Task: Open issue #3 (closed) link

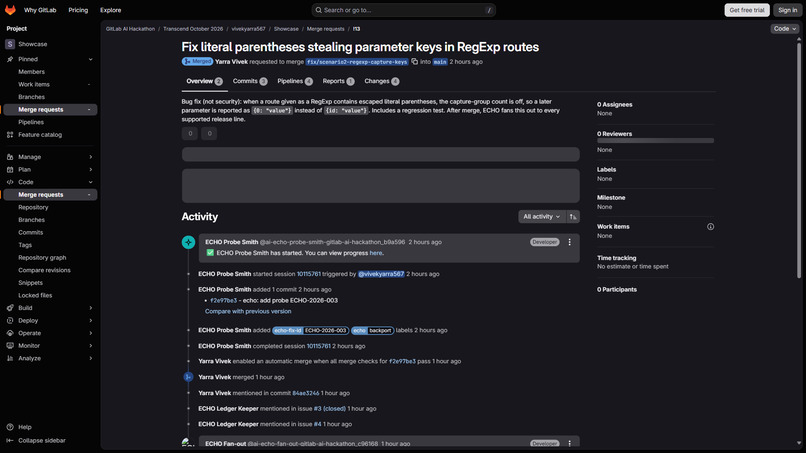Action: pyautogui.click(x=330, y=409)
